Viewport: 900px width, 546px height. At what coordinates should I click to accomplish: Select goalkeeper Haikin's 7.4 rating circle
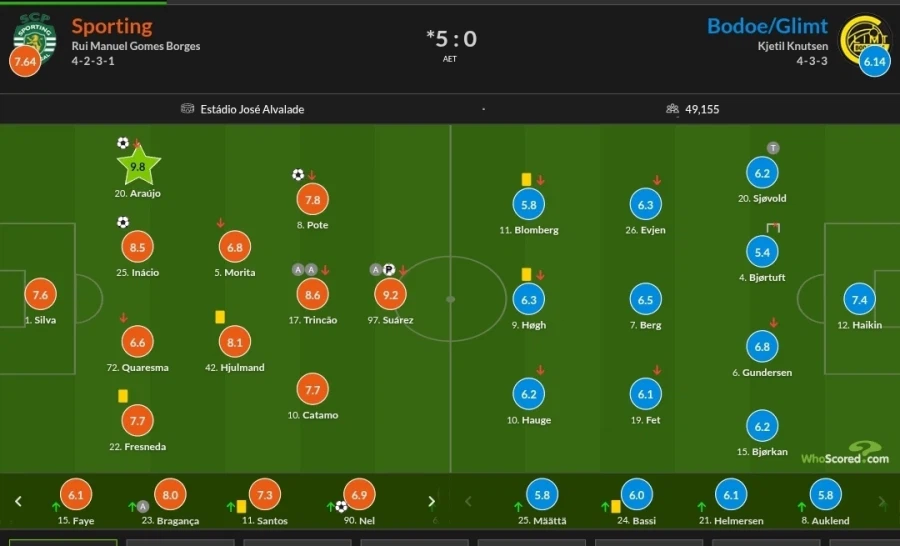(x=860, y=299)
